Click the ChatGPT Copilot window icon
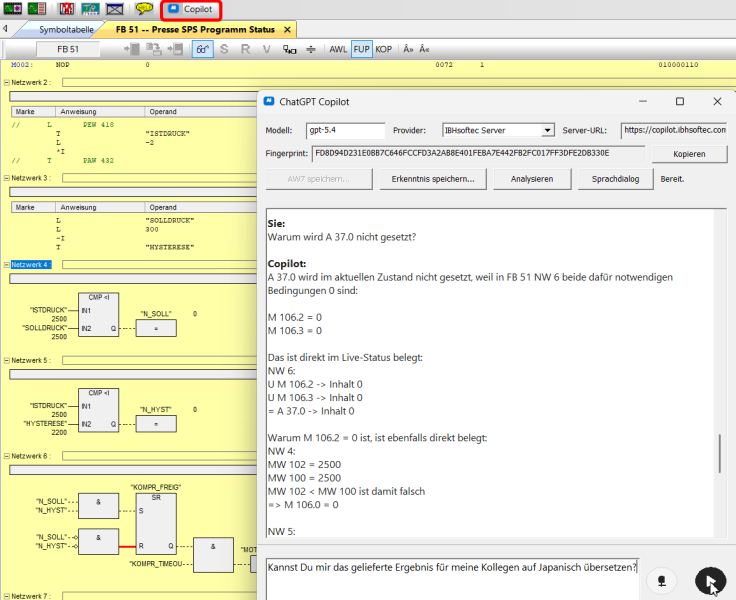The image size is (736, 600). (269, 101)
